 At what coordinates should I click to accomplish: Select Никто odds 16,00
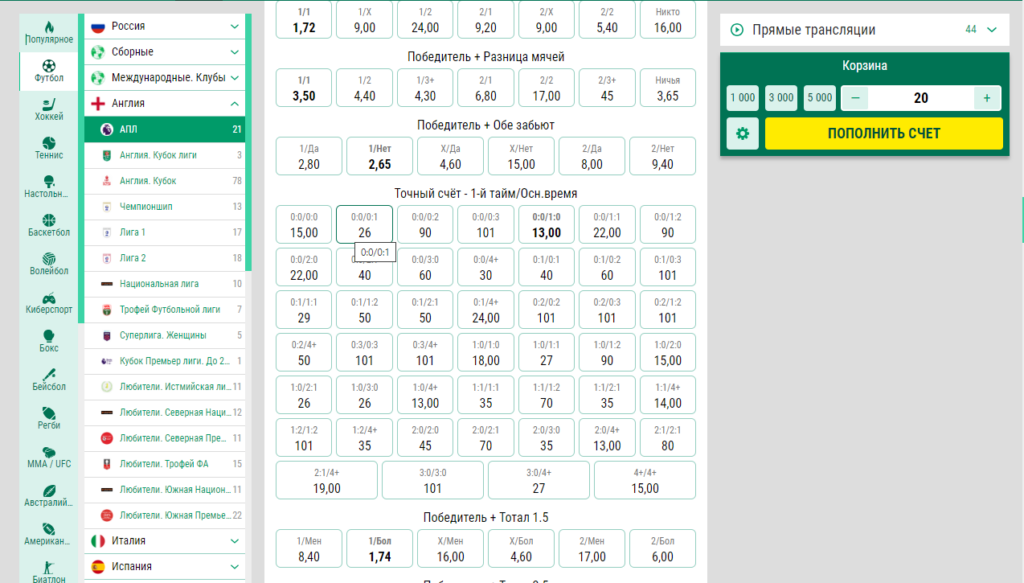667,20
